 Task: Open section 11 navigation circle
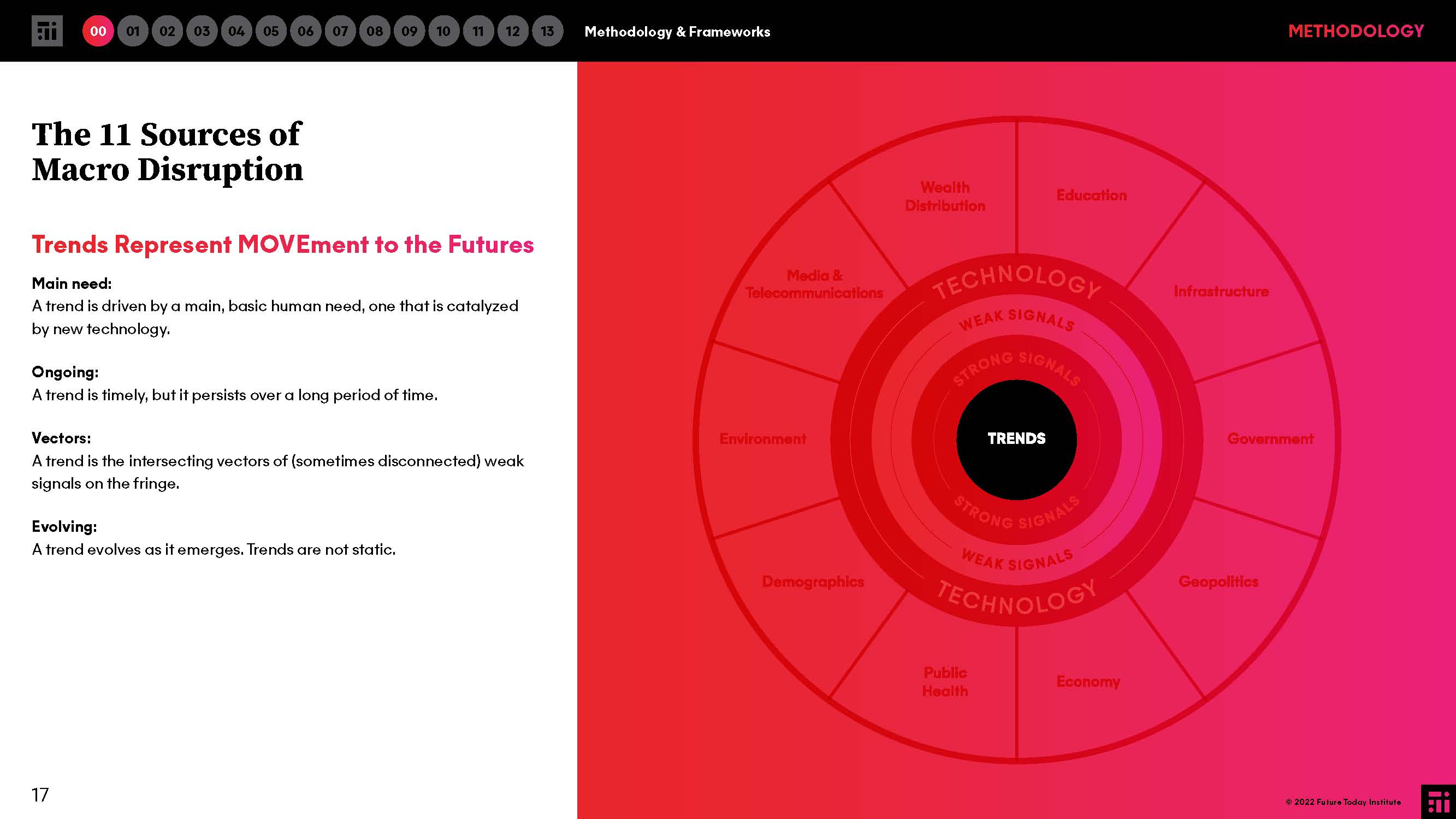coord(478,31)
